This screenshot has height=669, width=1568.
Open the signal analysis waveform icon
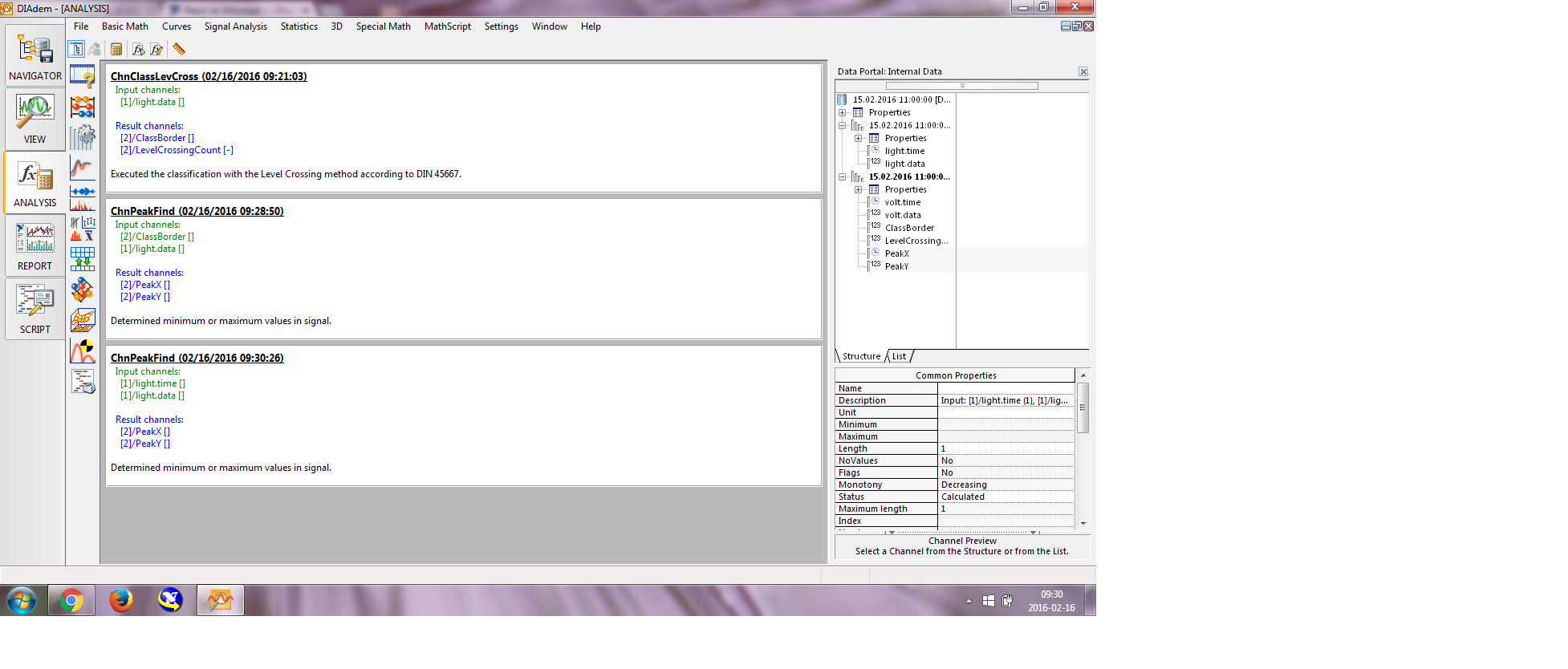(82, 198)
